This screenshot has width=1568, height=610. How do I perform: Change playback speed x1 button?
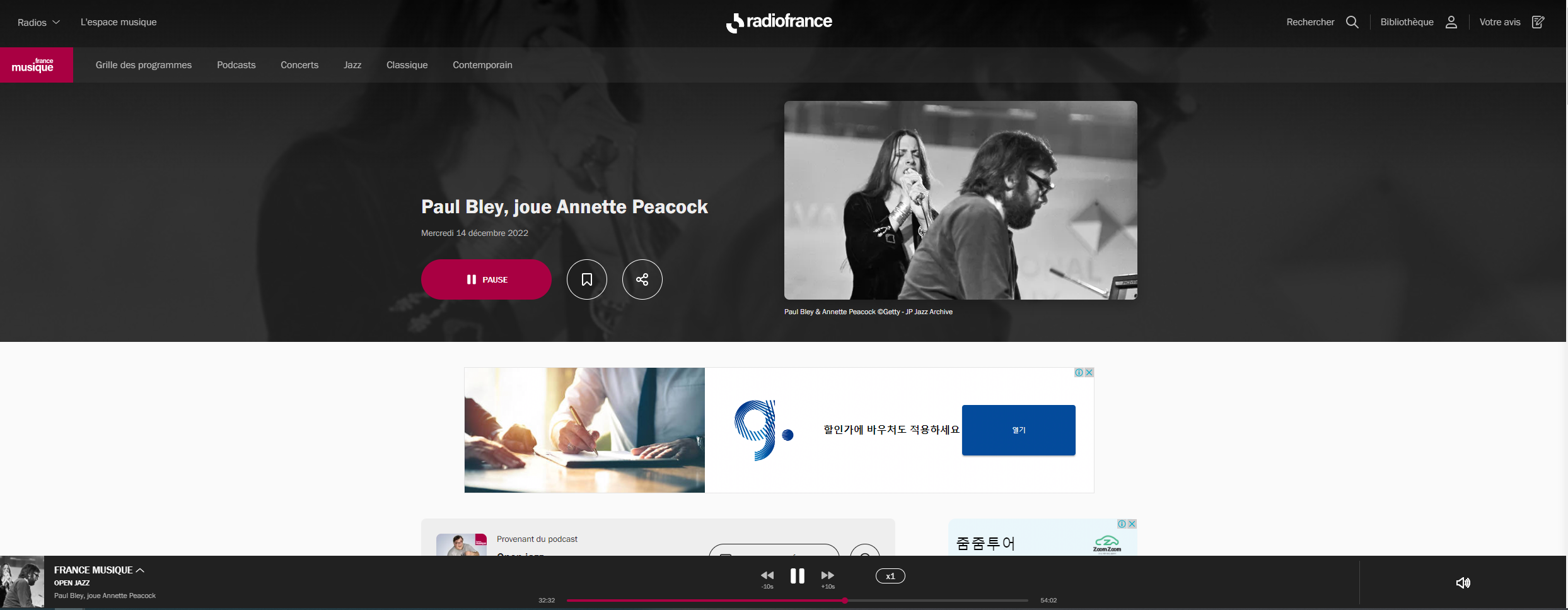890,576
